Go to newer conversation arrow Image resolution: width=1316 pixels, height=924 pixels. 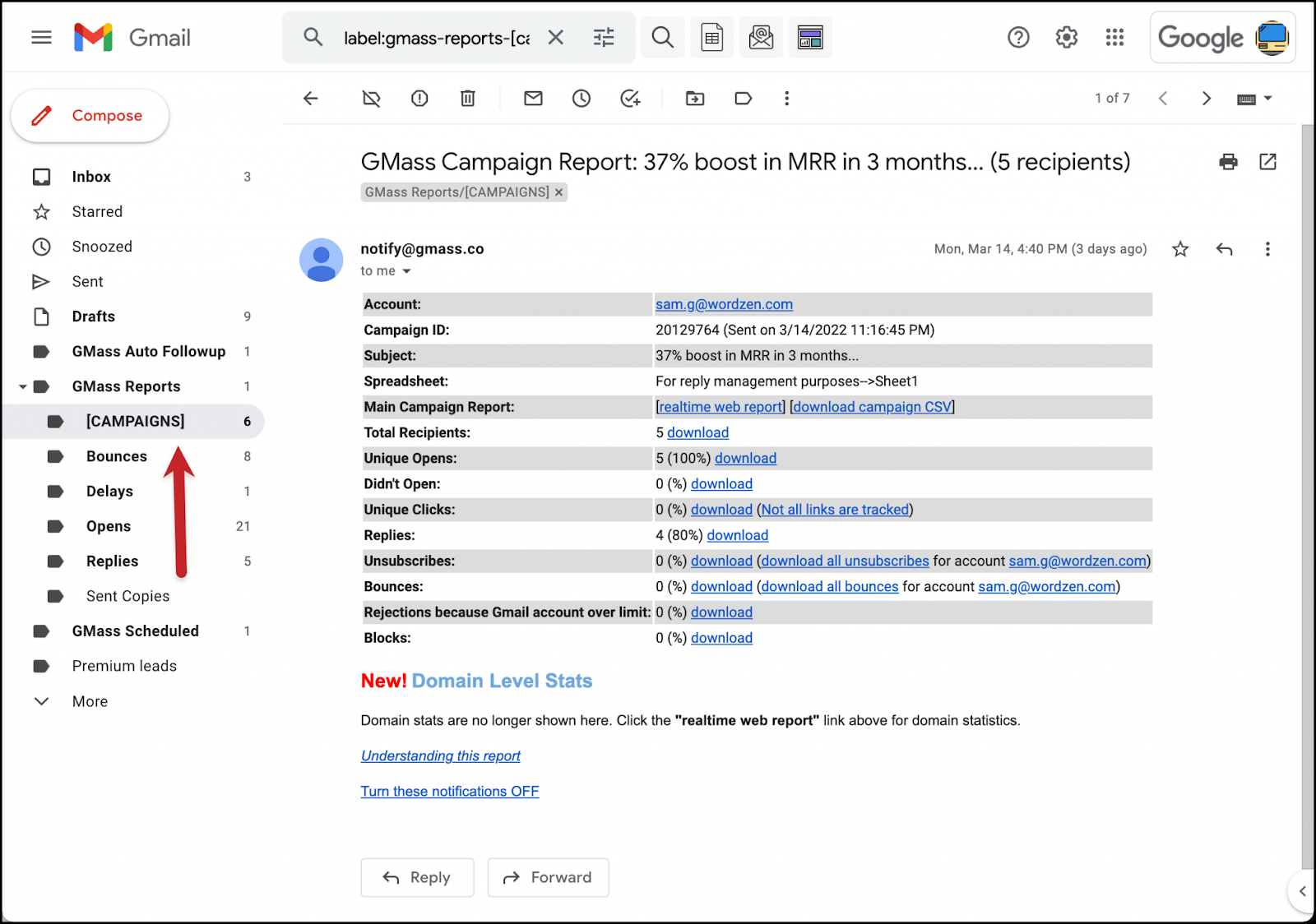pyautogui.click(x=1163, y=99)
